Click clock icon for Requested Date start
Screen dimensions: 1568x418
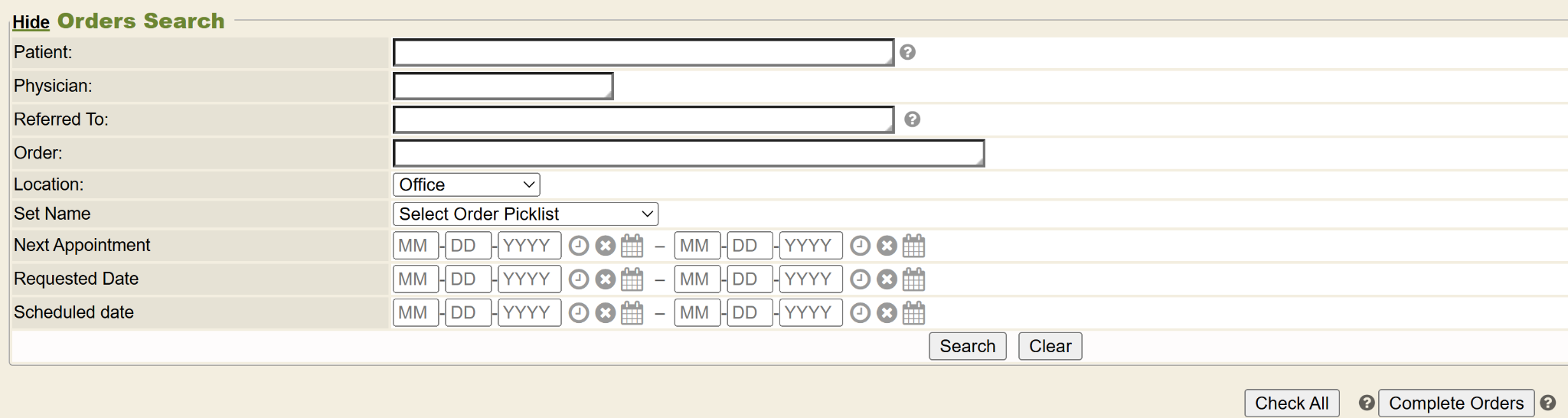point(579,279)
